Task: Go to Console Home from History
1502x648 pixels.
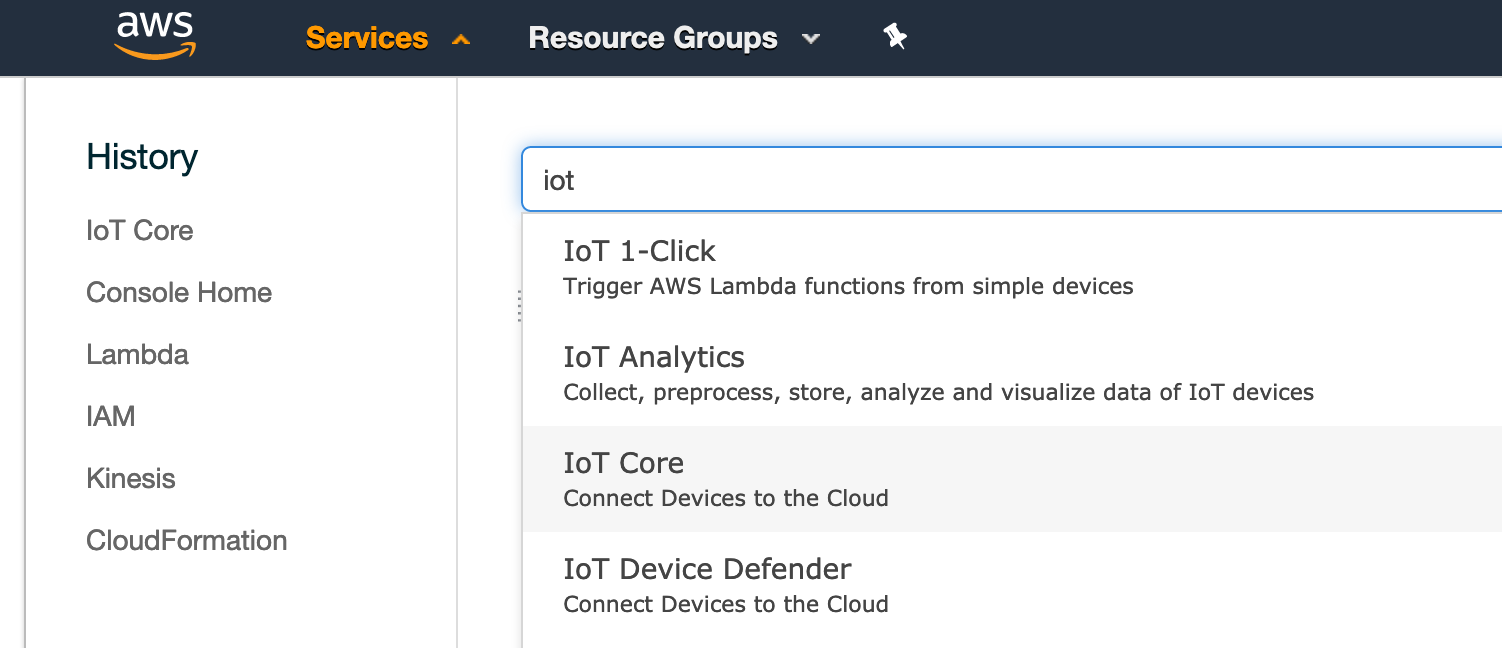Action: [x=179, y=293]
